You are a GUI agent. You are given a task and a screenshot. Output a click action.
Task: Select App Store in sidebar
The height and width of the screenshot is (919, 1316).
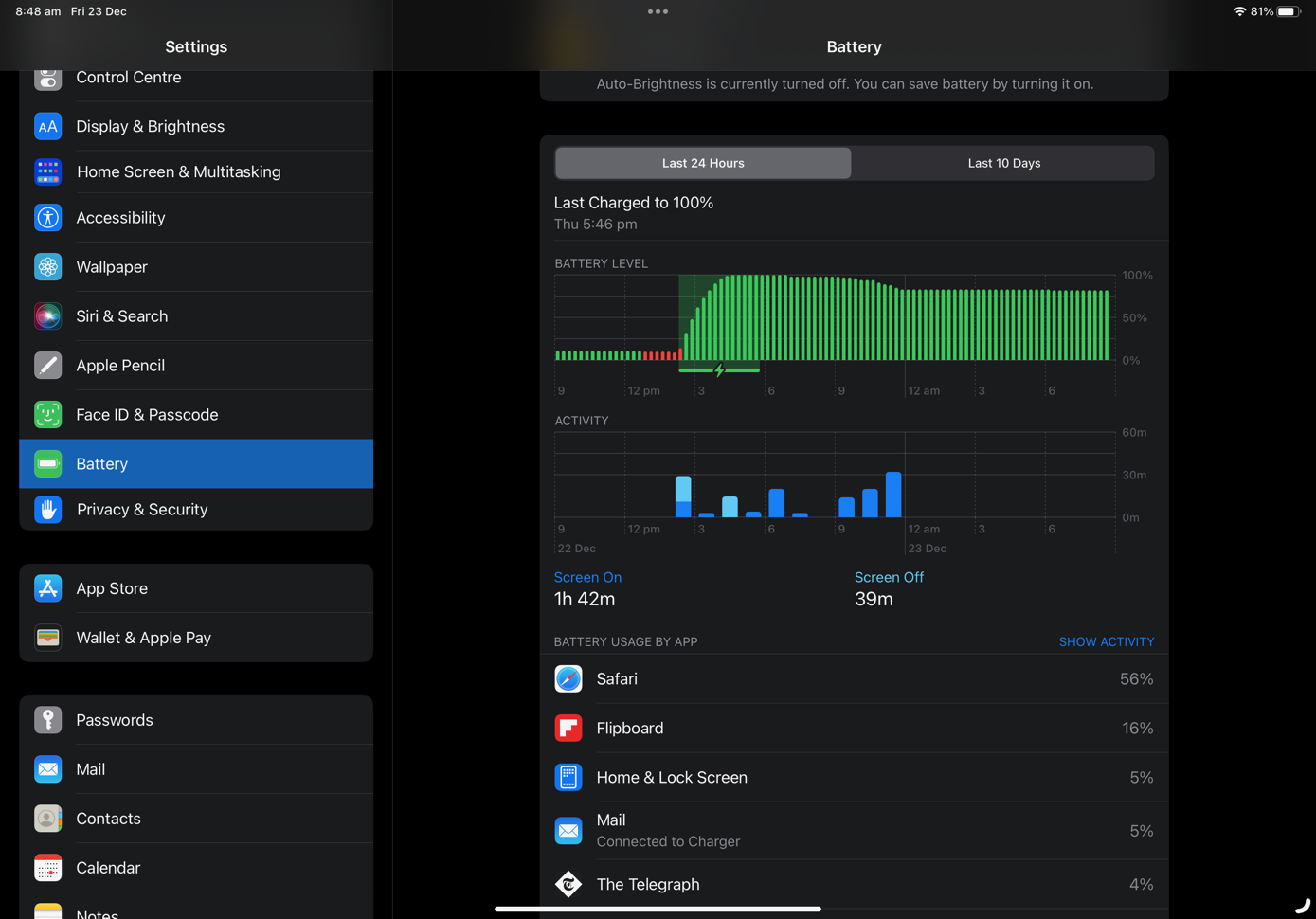(196, 588)
